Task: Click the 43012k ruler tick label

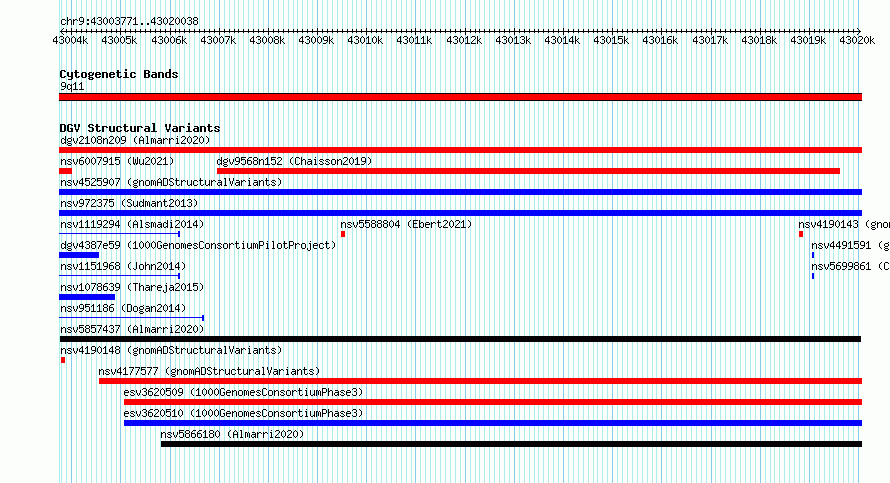Action: point(464,41)
